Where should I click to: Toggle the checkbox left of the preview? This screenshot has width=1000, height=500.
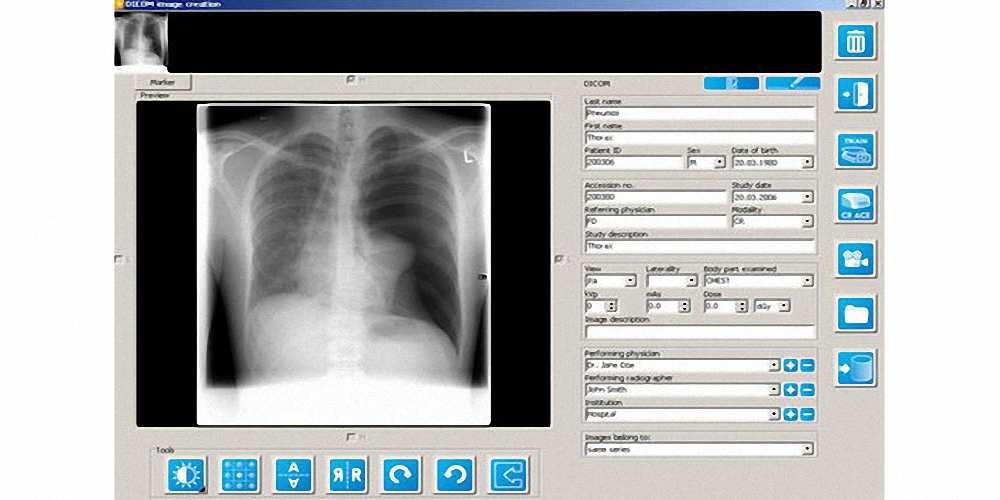tap(119, 259)
